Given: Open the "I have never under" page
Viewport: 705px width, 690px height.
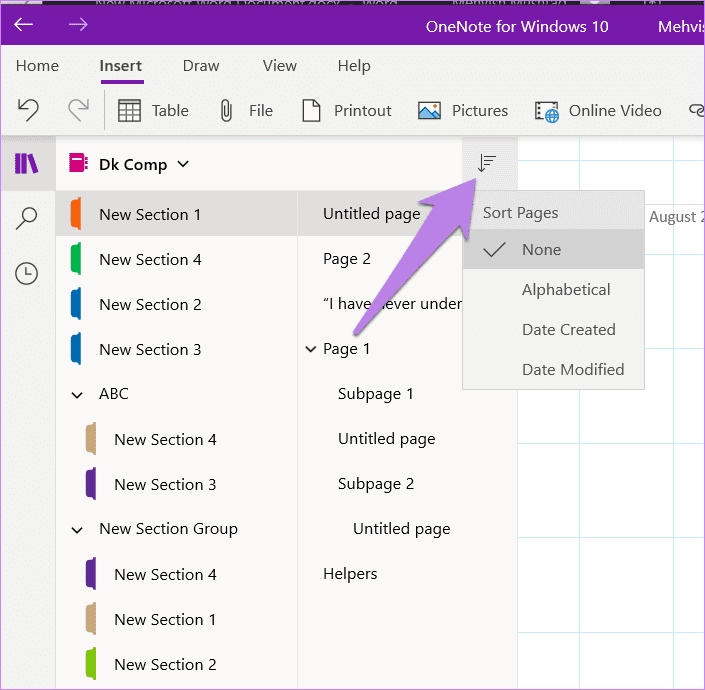Looking at the screenshot, I should coord(392,304).
